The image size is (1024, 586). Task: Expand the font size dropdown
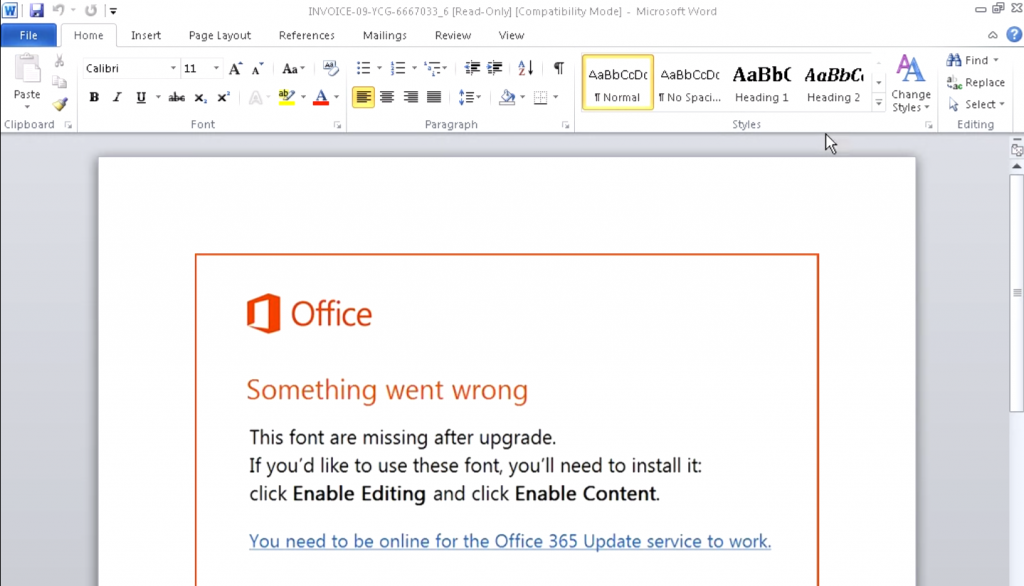coord(216,69)
